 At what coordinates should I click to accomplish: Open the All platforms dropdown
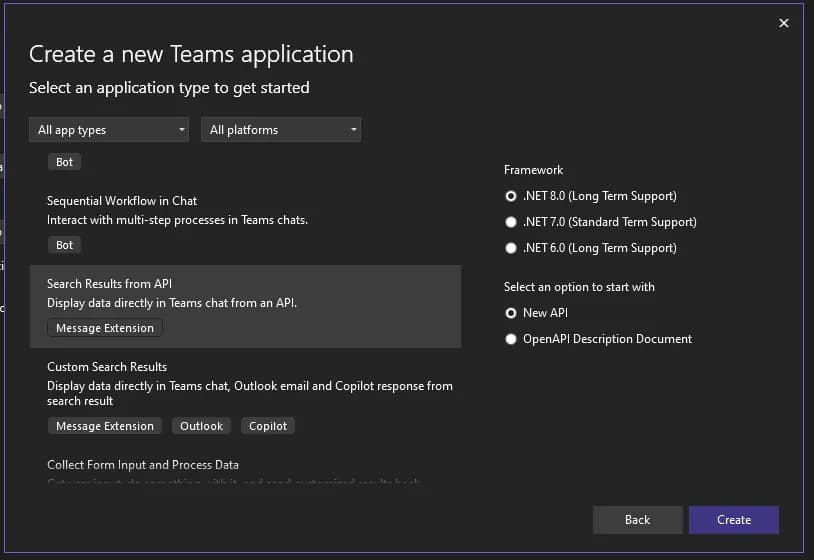[281, 130]
